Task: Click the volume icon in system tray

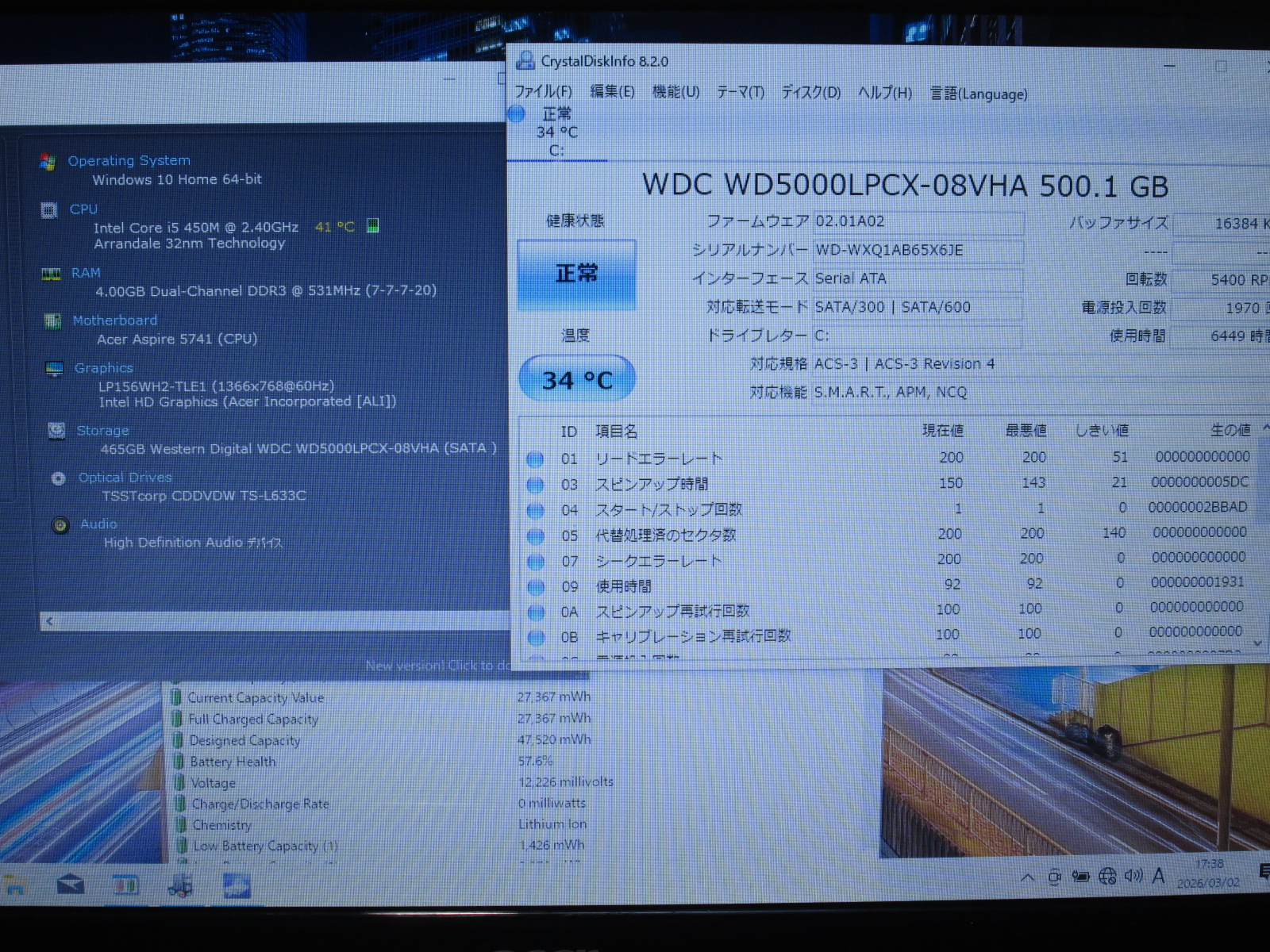Action: pyautogui.click(x=1133, y=876)
